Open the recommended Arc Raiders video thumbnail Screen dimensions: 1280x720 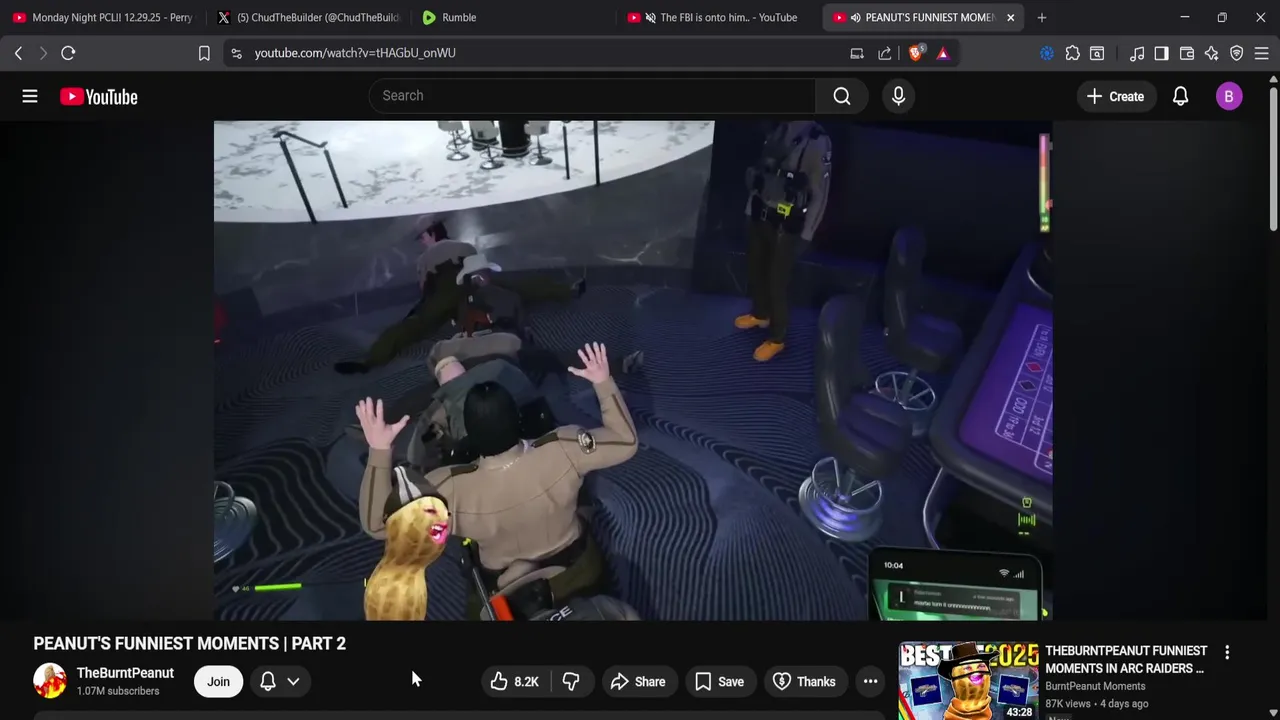pos(968,681)
